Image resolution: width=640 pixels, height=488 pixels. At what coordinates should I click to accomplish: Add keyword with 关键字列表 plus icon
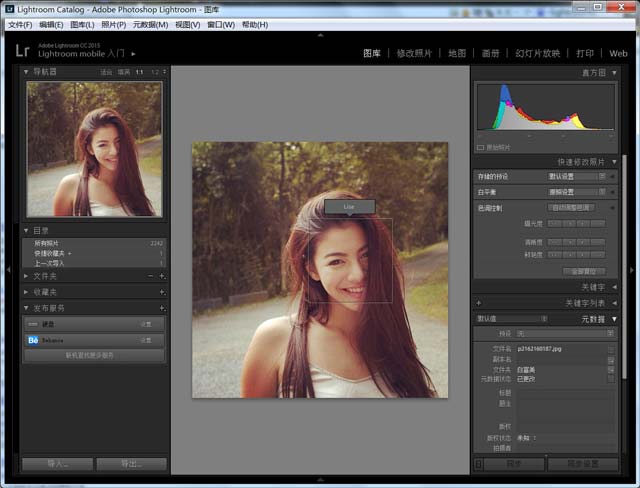(x=478, y=303)
